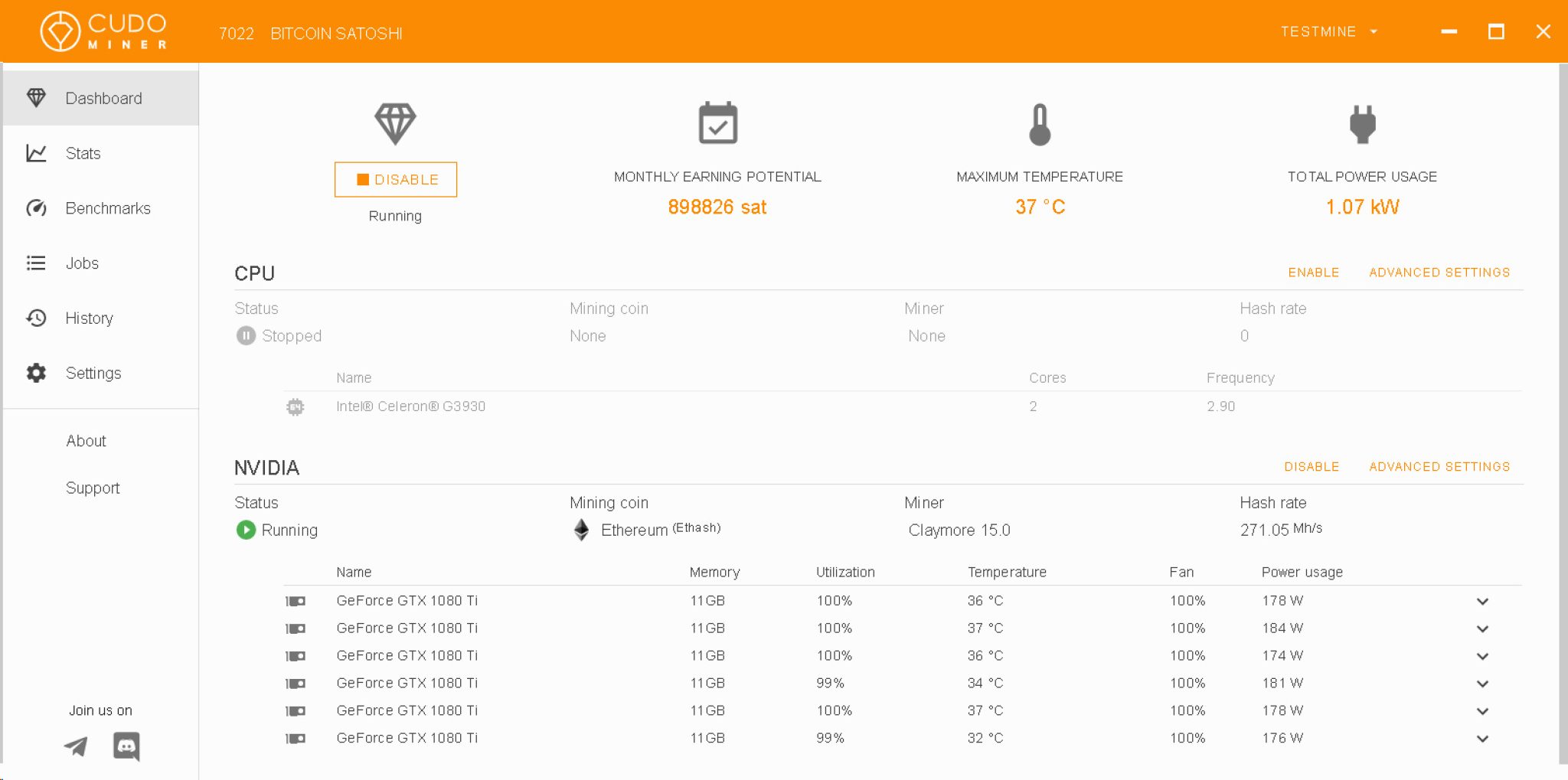The image size is (1568, 780).
Task: Open the Discord community icon
Action: tap(126, 746)
